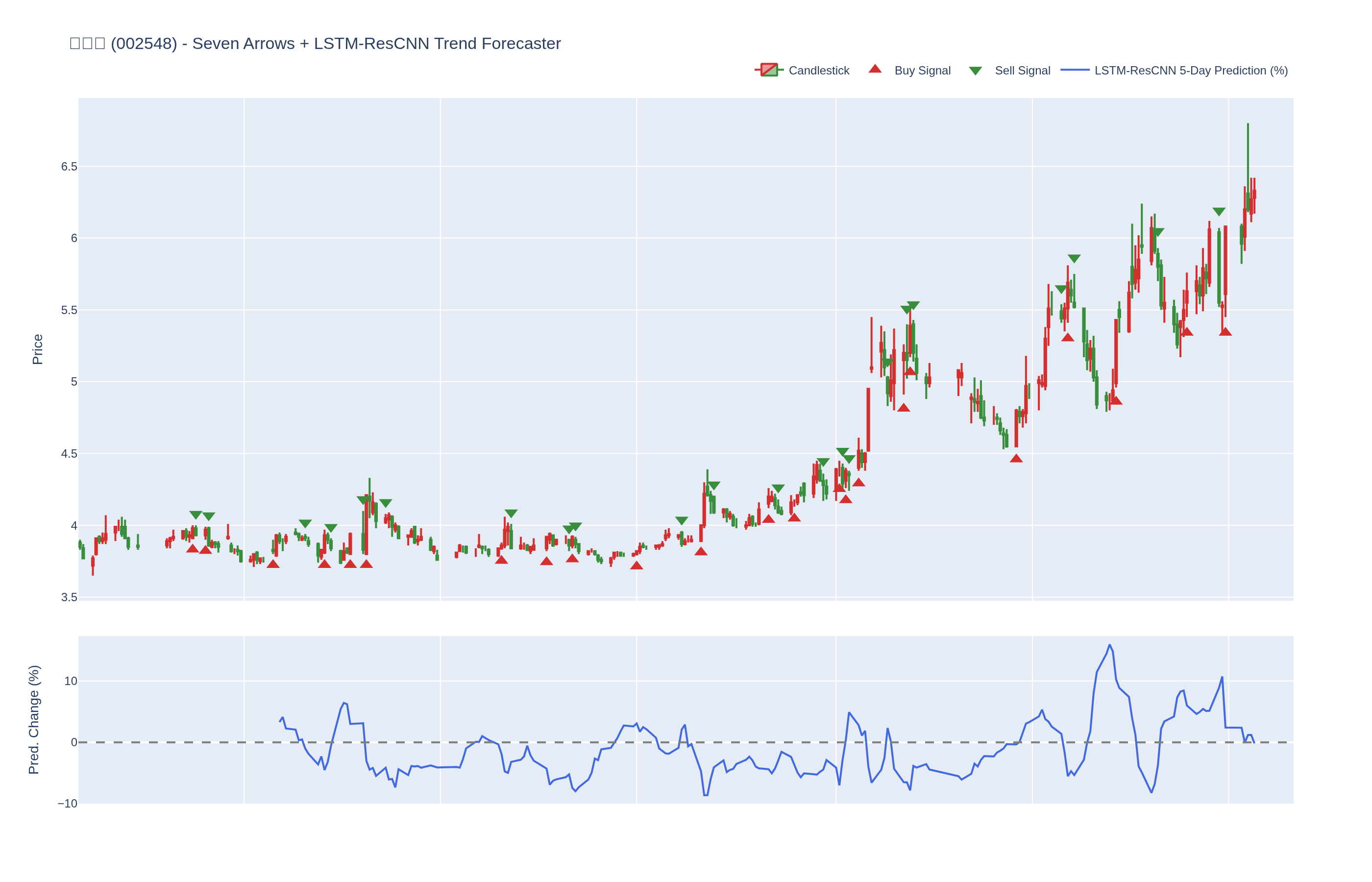This screenshot has width=1372, height=882.
Task: Click the Price y-axis title
Action: [x=37, y=349]
